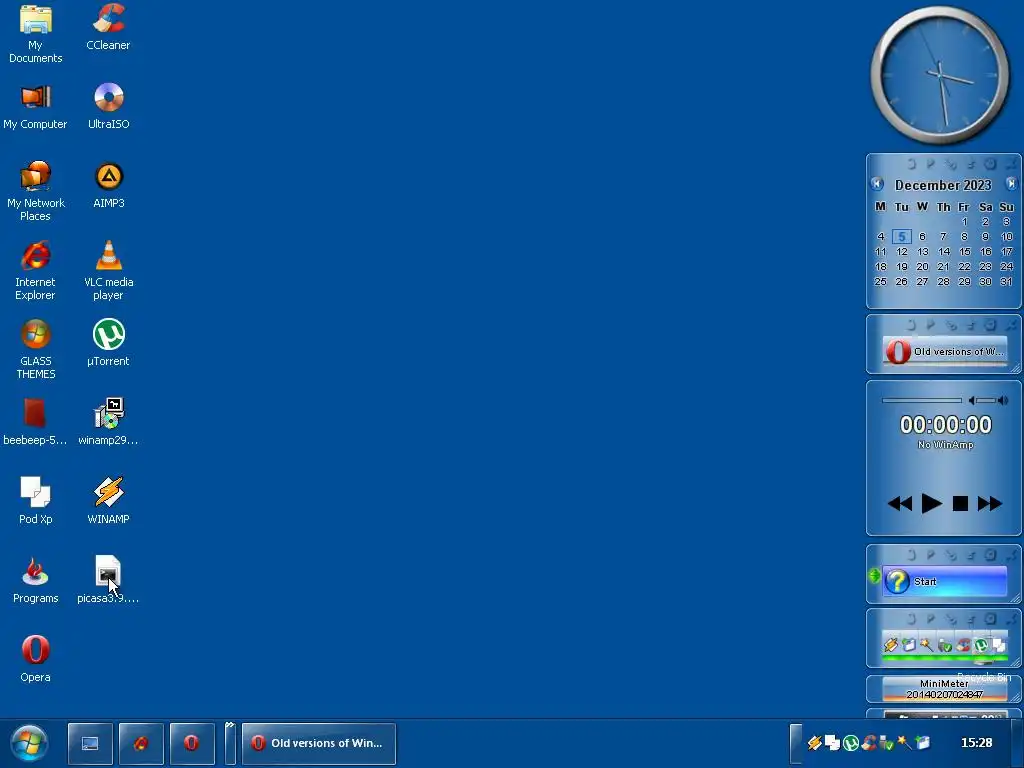Click the Safely Remove Hardware tray icon

886,743
